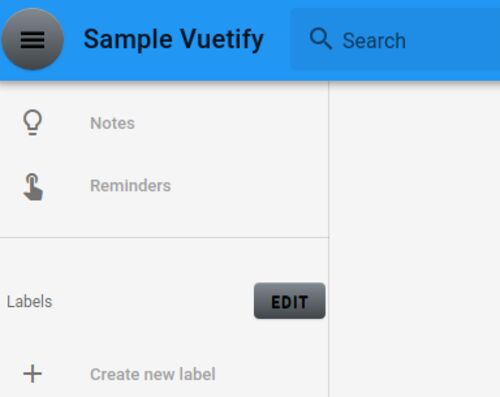Click the lightbulb icon beside Notes
Screen dimensions: 500x397
32,122
